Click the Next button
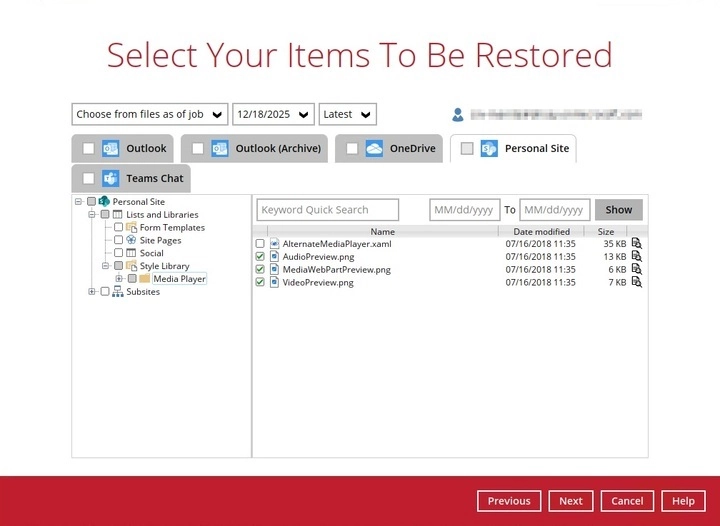720x526 pixels. point(570,501)
